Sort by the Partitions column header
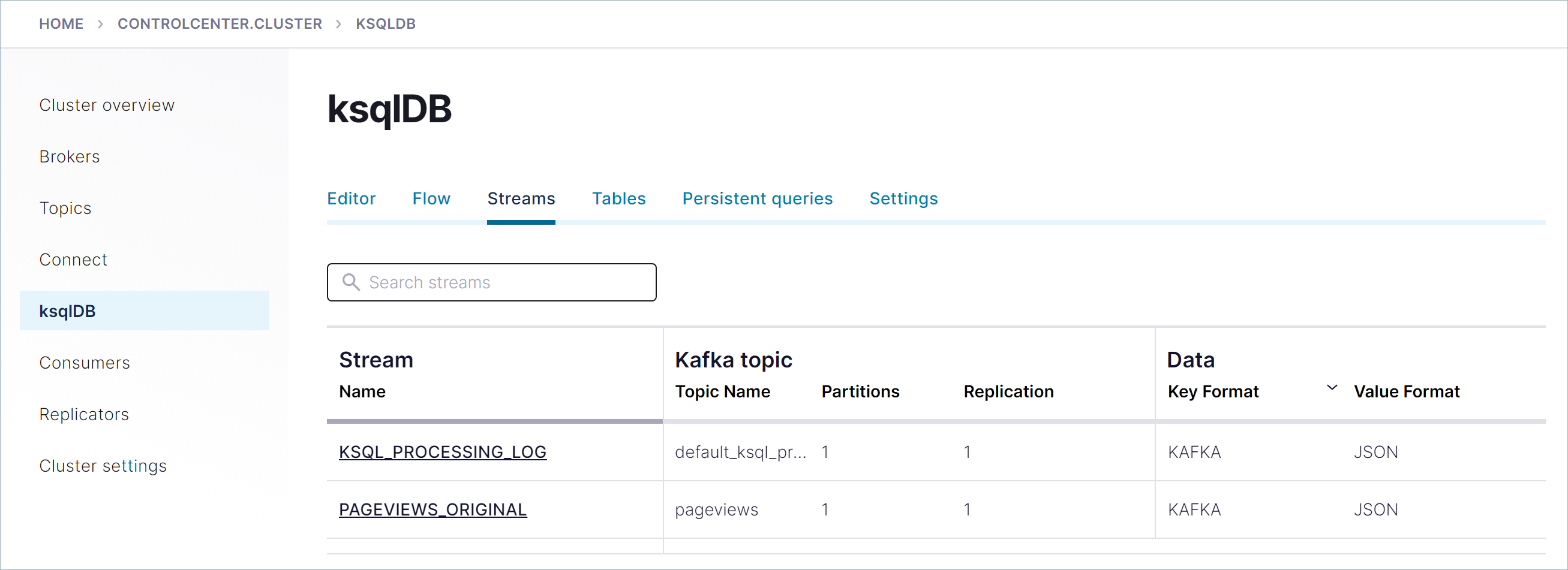This screenshot has width=1568, height=570. tap(860, 391)
